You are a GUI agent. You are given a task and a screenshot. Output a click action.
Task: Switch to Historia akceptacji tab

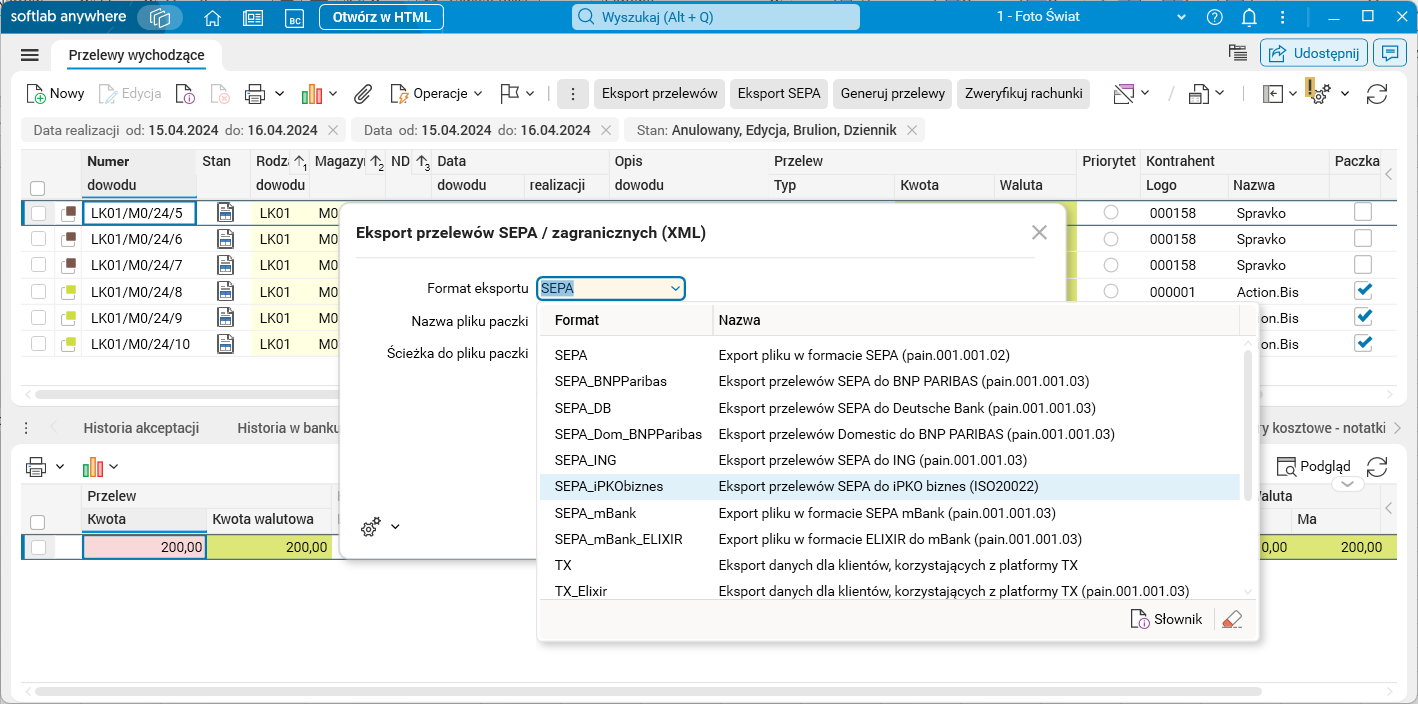141,428
